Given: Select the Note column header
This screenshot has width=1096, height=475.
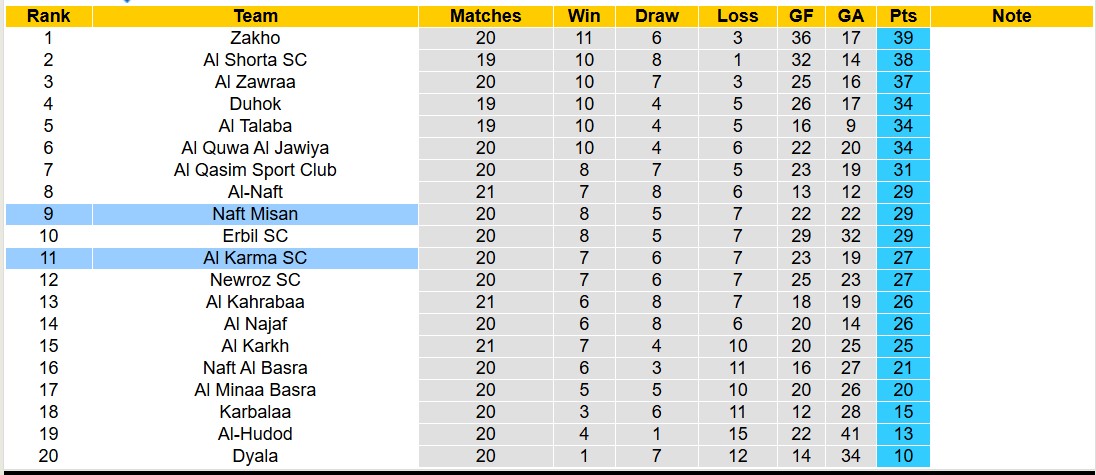Looking at the screenshot, I should coord(1011,16).
